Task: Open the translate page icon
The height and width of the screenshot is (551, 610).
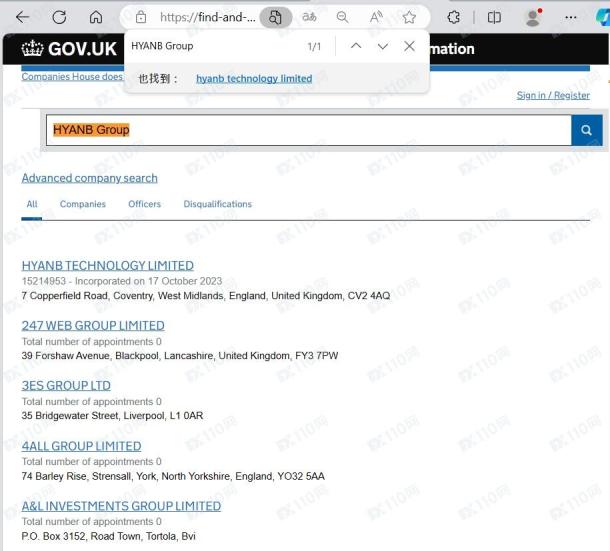Action: pos(309,17)
